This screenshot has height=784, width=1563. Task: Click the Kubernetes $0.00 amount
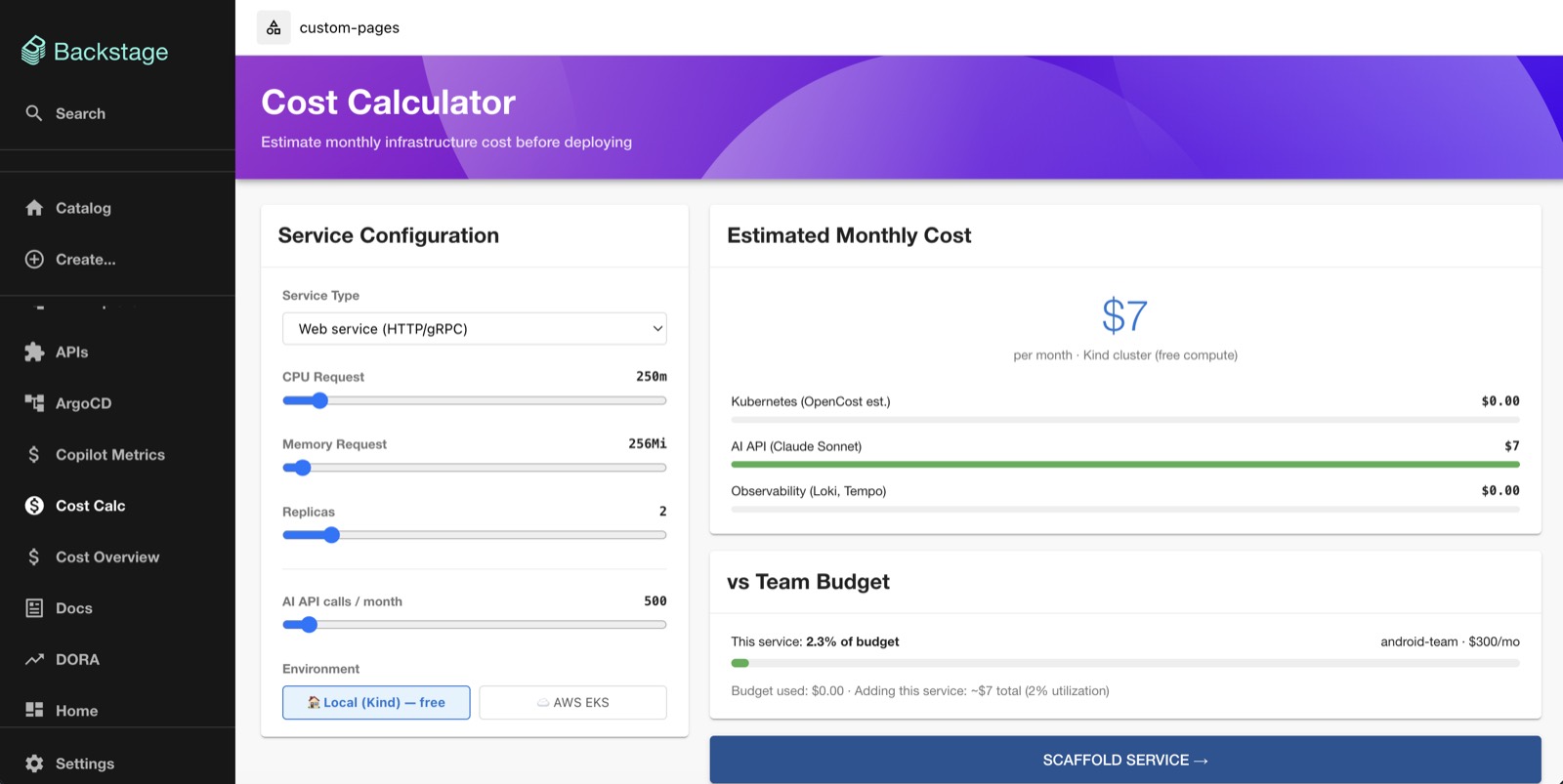coord(1500,401)
